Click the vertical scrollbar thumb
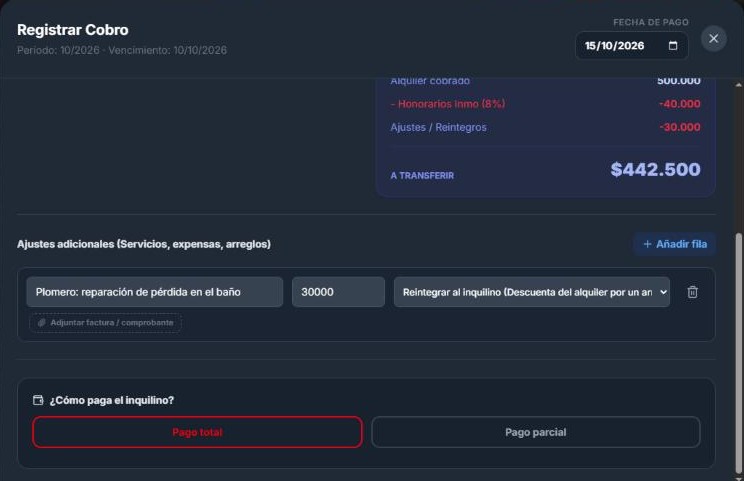This screenshot has width=744, height=481. click(738, 351)
